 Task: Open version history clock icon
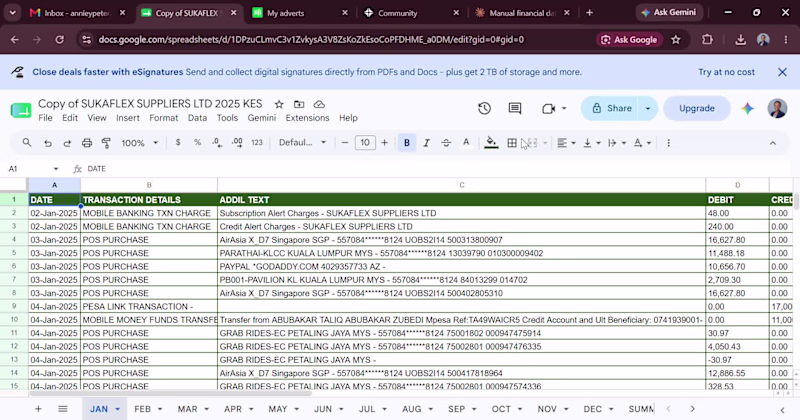[484, 108]
